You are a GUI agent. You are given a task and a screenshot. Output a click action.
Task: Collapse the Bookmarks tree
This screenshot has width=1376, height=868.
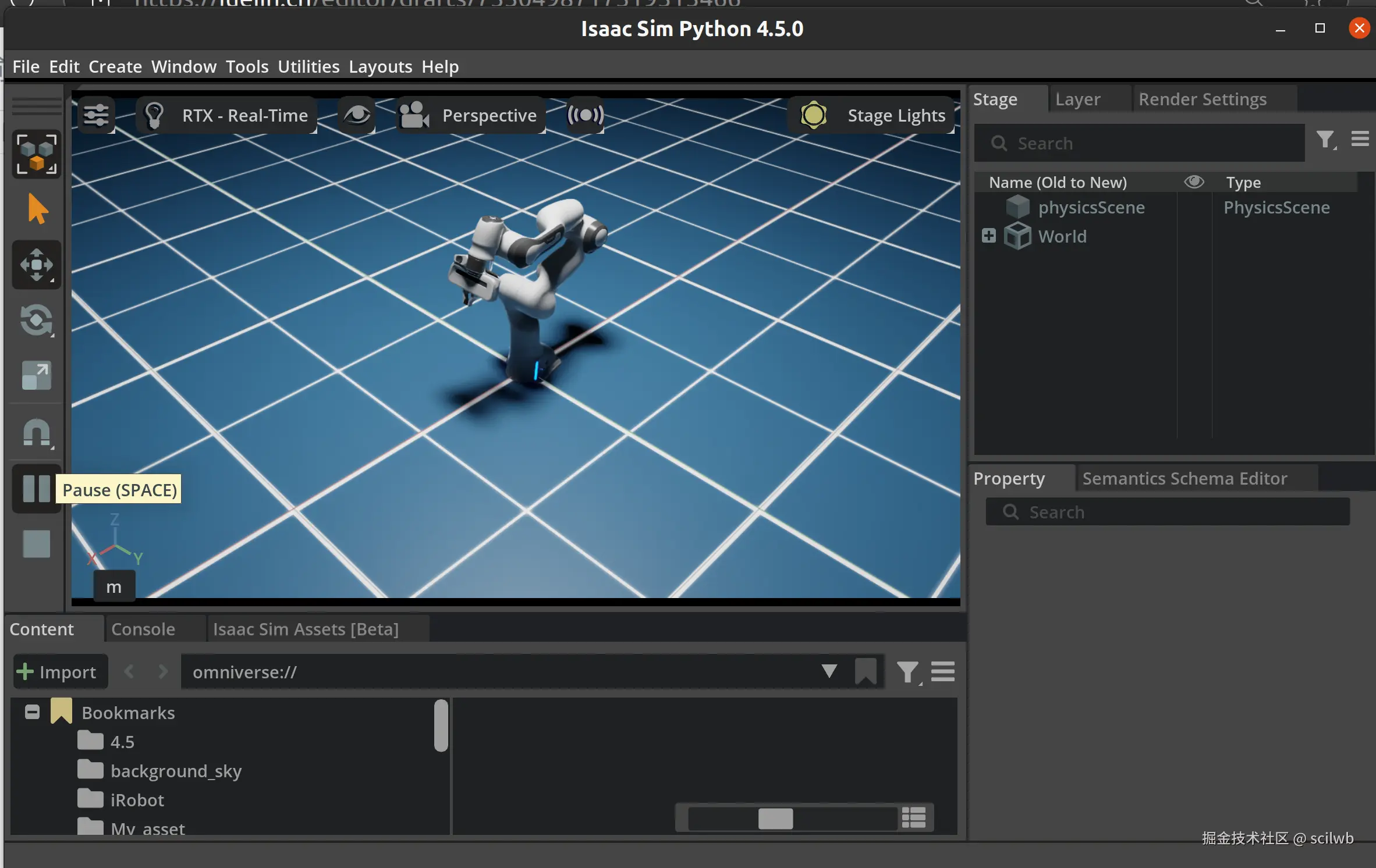[32, 712]
